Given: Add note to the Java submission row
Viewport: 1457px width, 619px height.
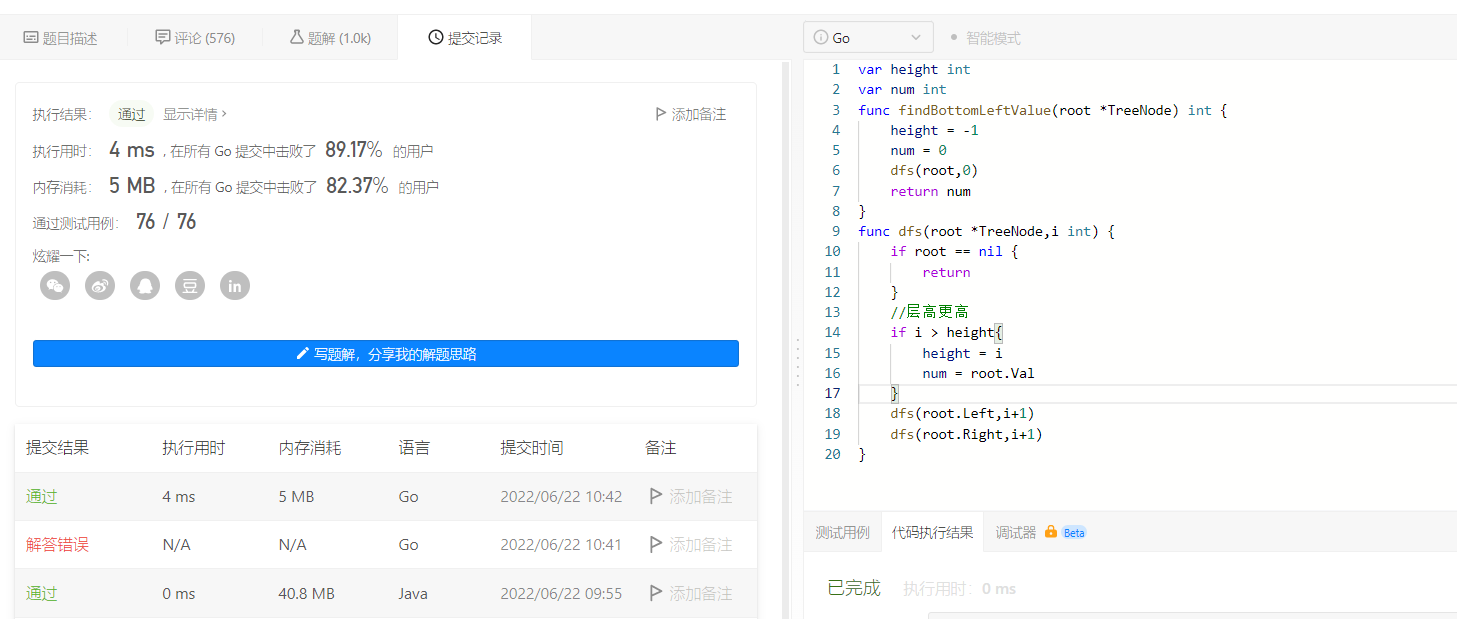Looking at the screenshot, I should click(691, 594).
